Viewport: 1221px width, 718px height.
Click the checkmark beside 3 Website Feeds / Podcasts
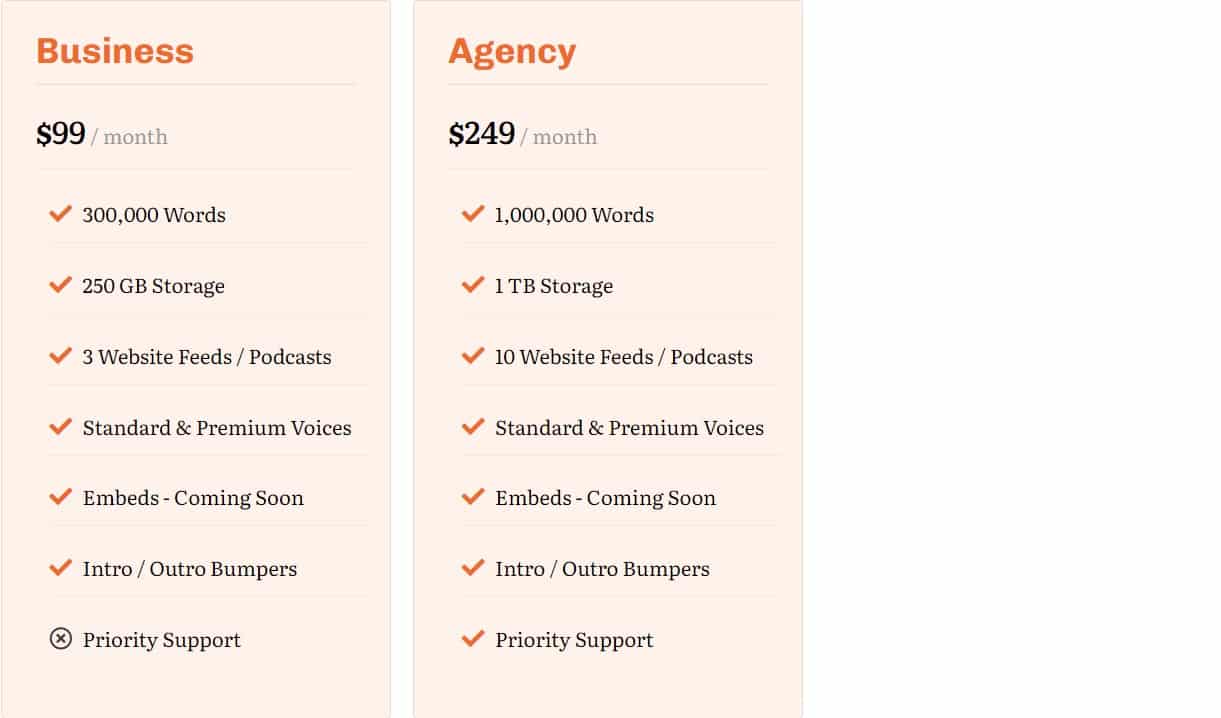(x=60, y=356)
